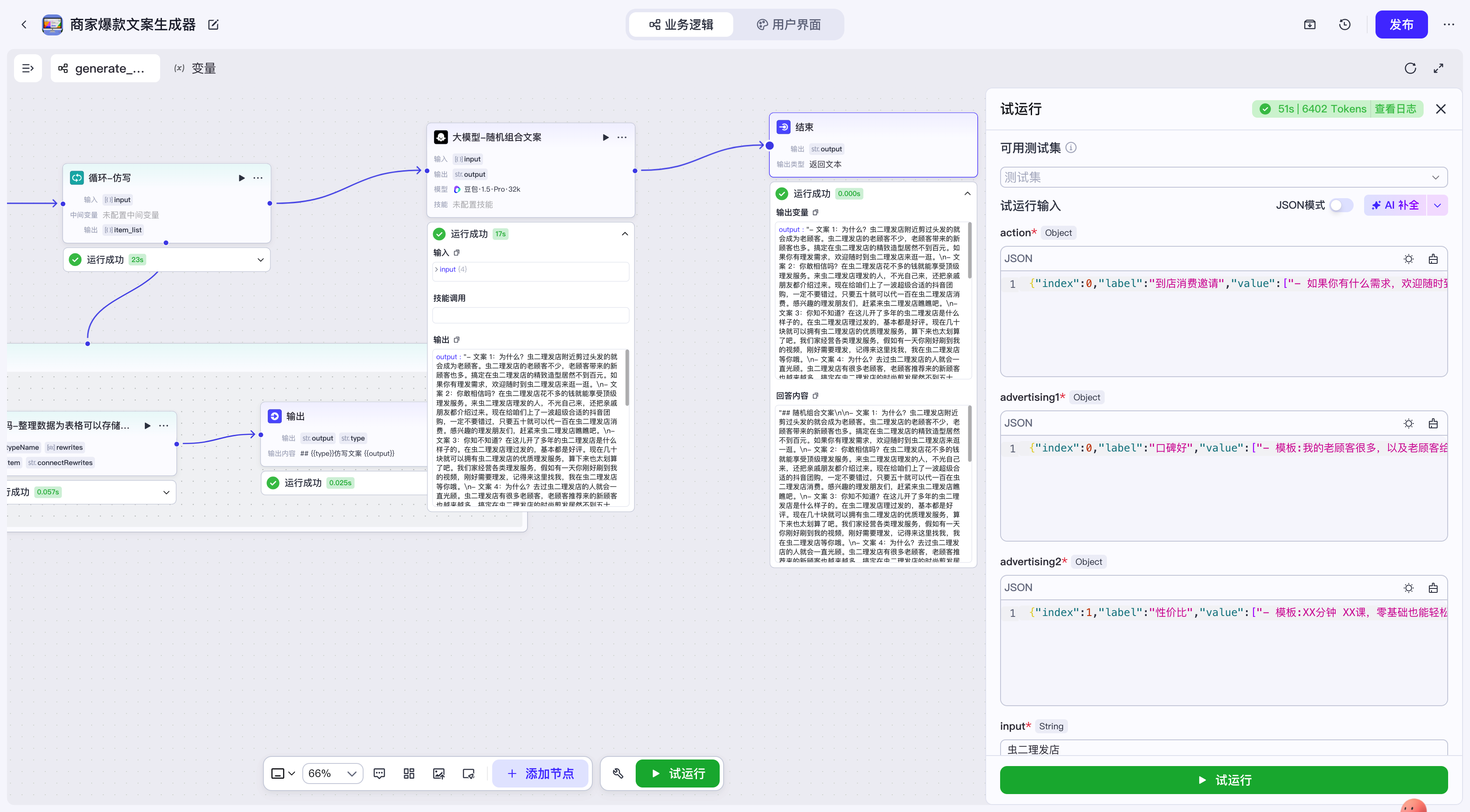The width and height of the screenshot is (1470, 812).
Task: Run the 循环–仿写 node play icon
Action: [x=241, y=178]
